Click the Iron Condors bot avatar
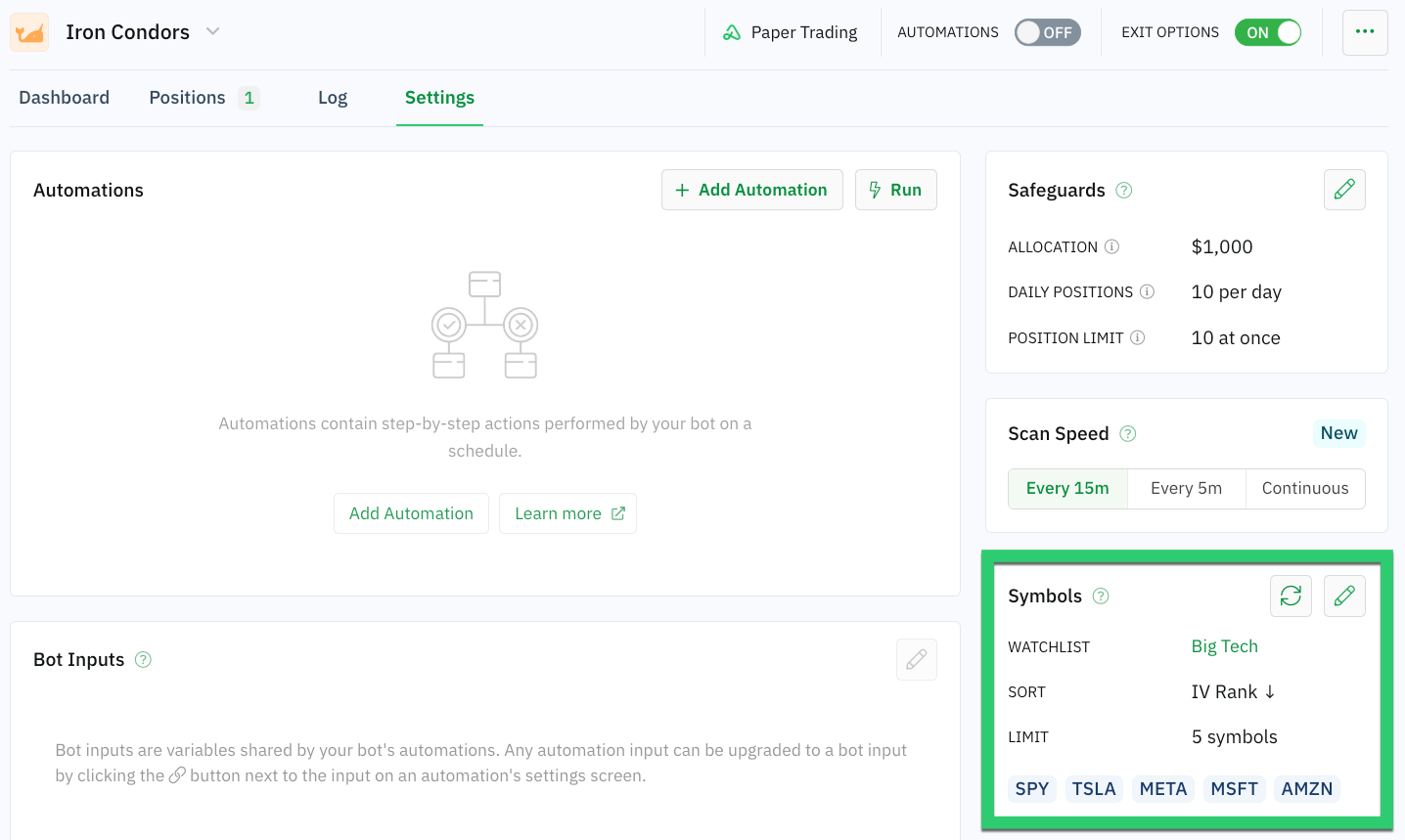The width and height of the screenshot is (1405, 840). pos(28,31)
